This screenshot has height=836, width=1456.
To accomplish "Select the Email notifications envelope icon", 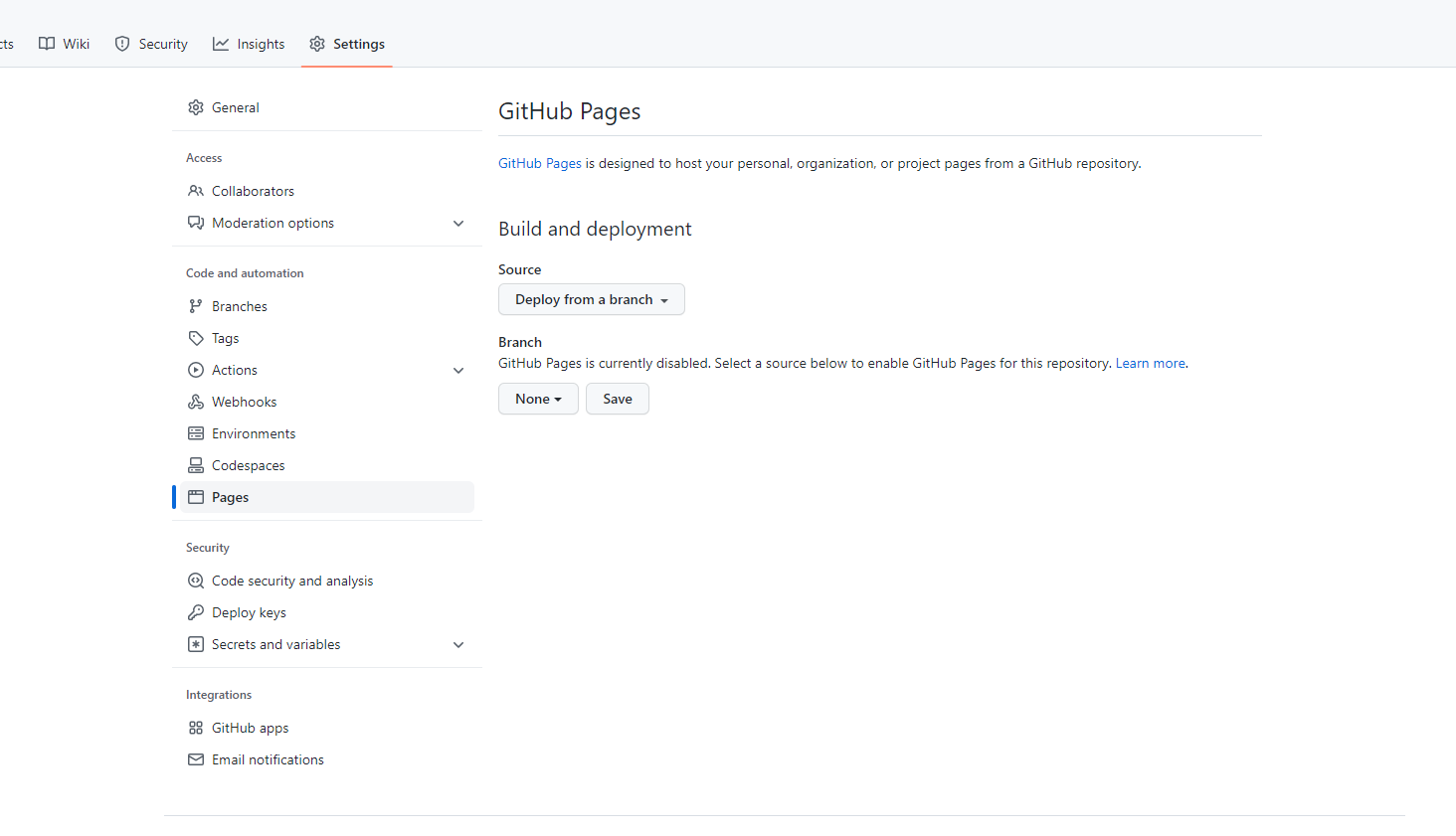I will tap(196, 758).
